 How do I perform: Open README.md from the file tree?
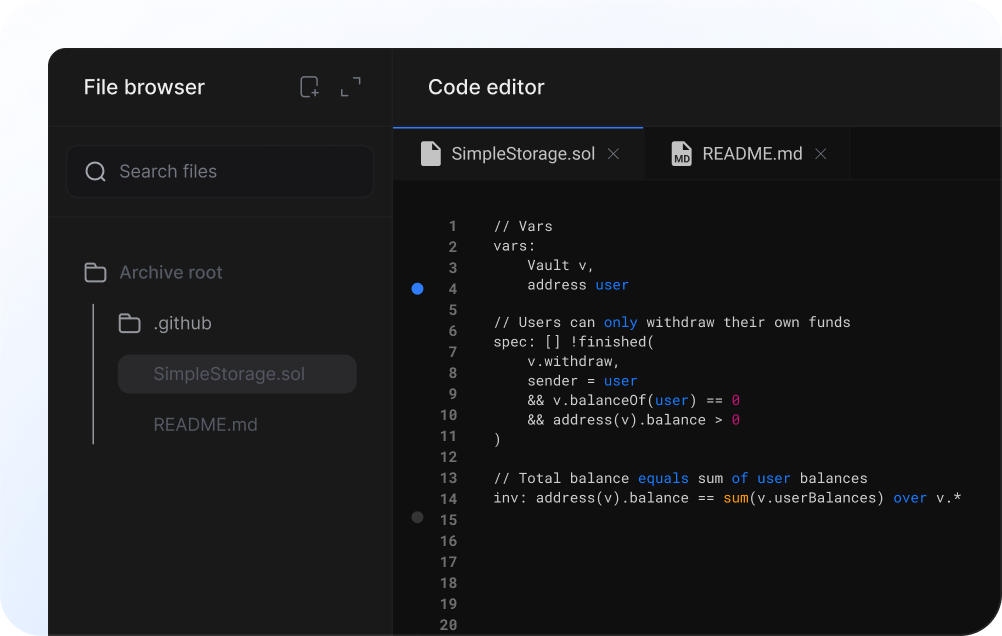[x=205, y=425]
